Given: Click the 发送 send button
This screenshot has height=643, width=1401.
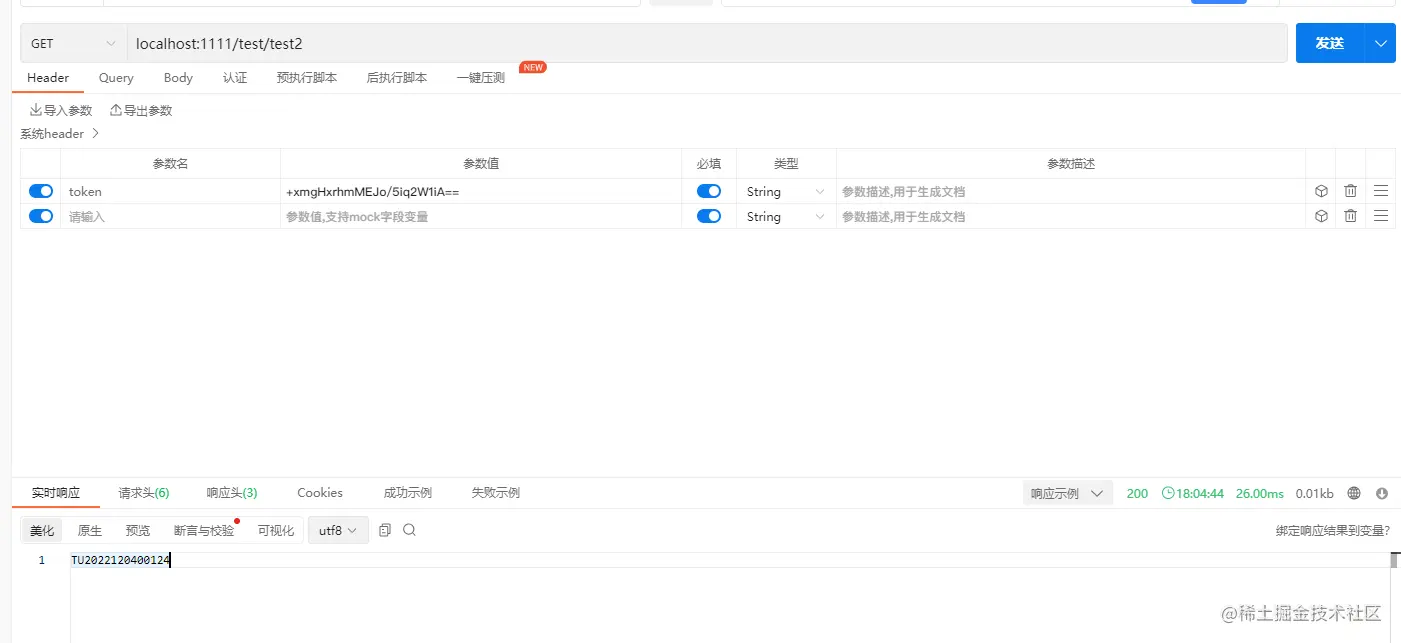Looking at the screenshot, I should click(1330, 43).
